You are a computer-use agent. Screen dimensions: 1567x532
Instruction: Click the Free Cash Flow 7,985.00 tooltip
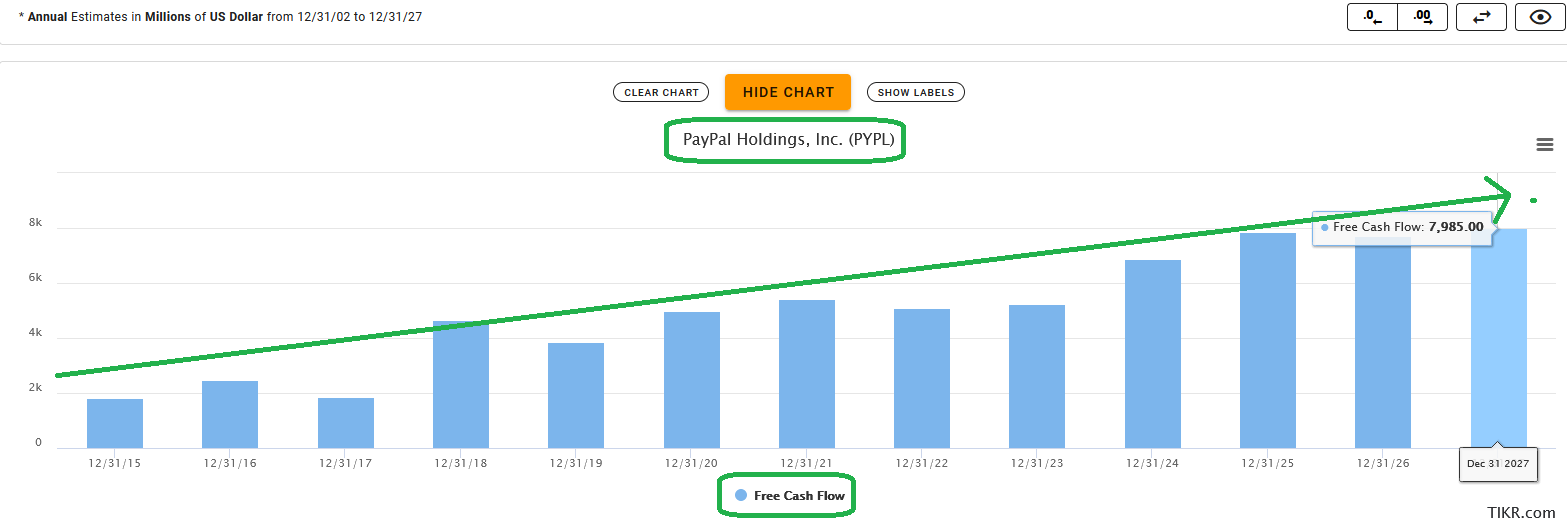pos(1402,227)
